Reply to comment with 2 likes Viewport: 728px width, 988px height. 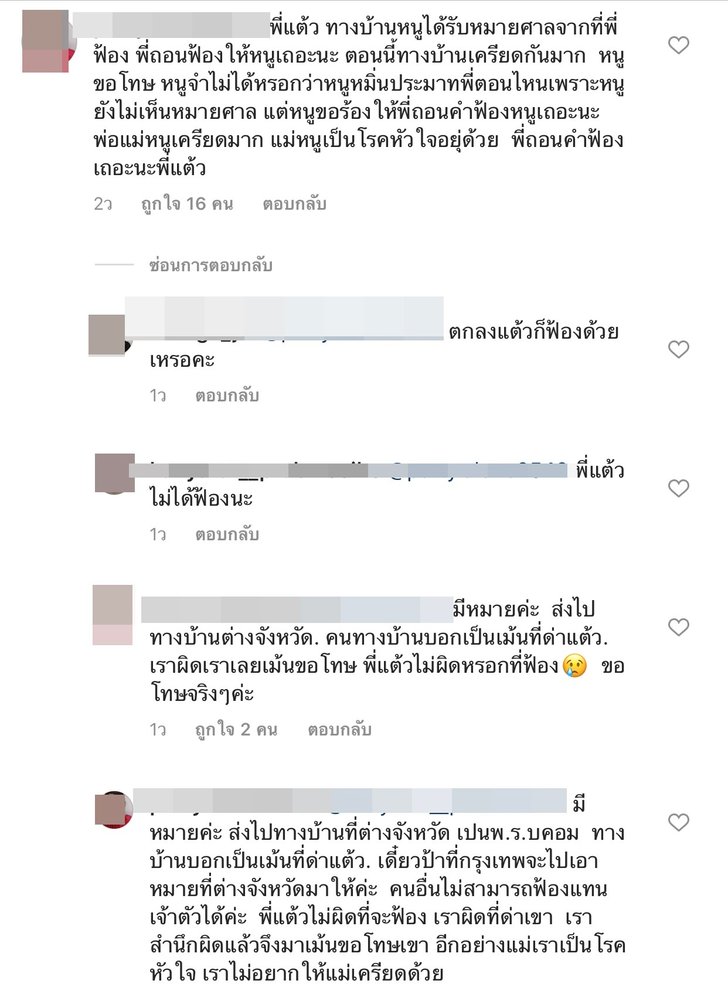tap(339, 729)
